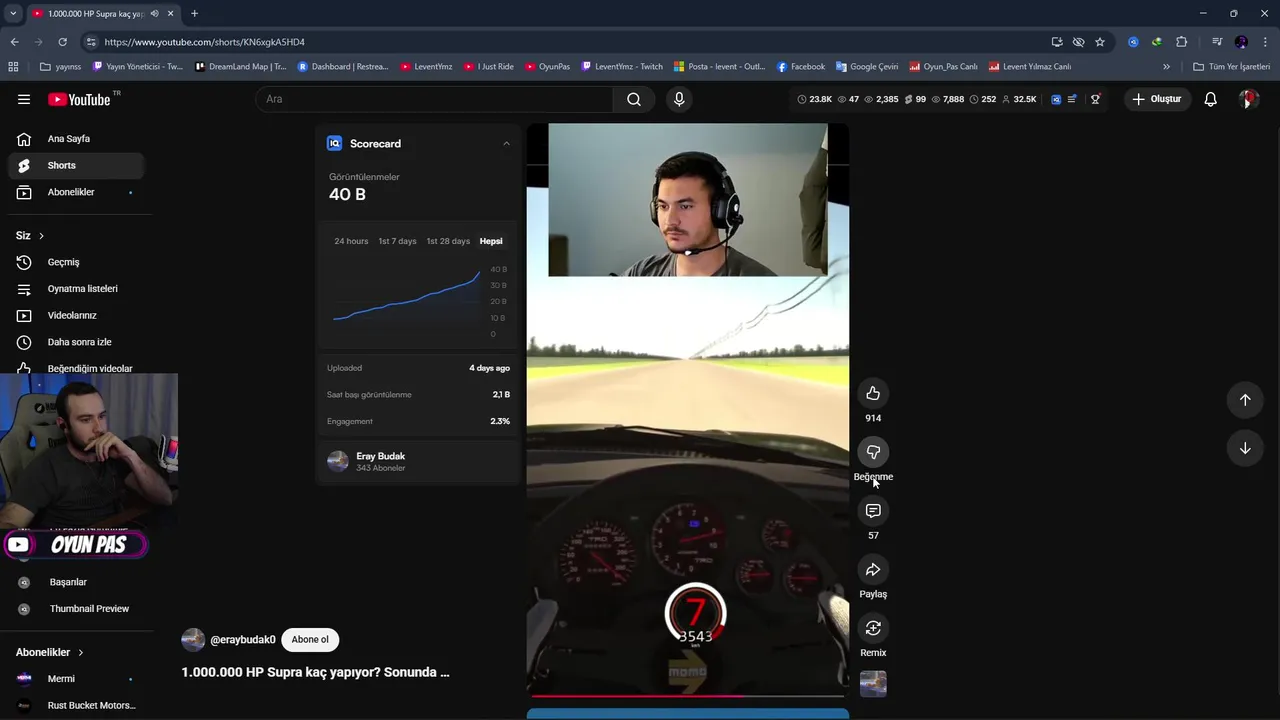1280x720 pixels.
Task: Click the vidIQ icon in stats bar
Action: pos(1056,99)
